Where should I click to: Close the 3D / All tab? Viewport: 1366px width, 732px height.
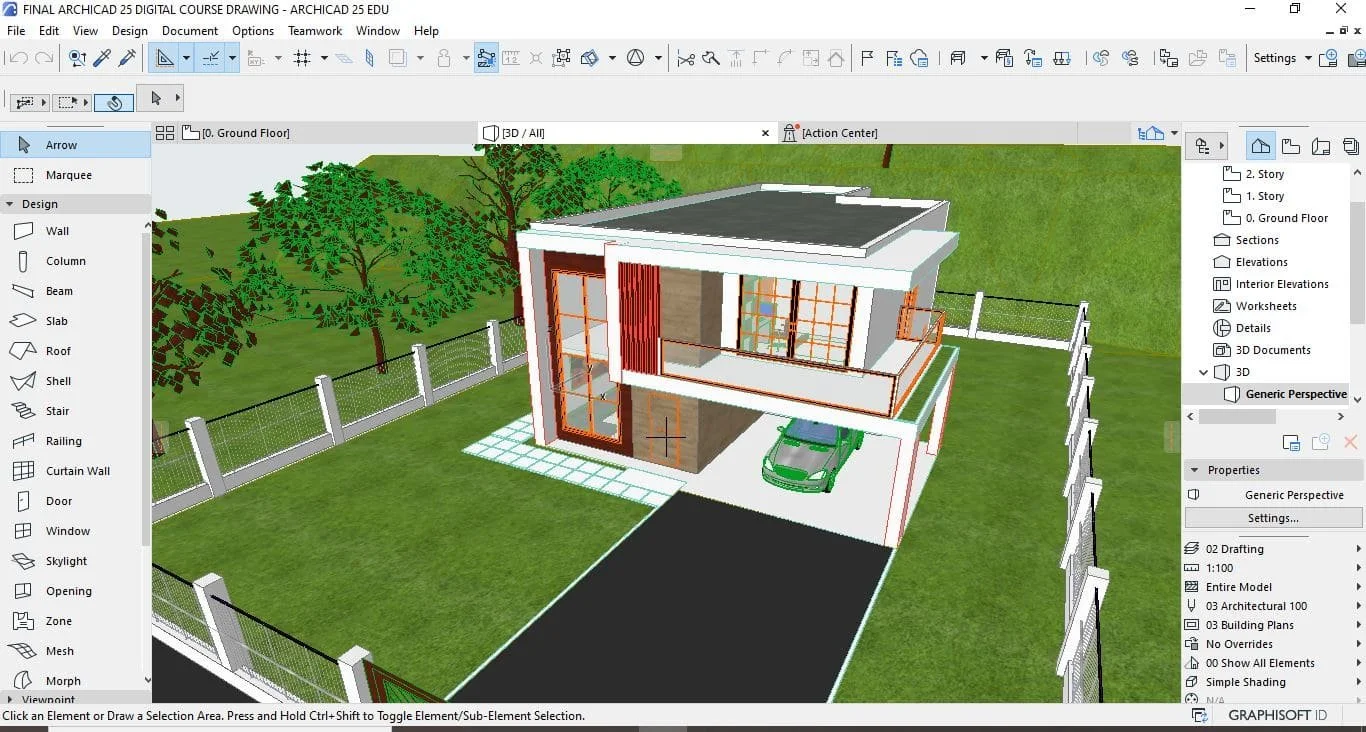[765, 133]
